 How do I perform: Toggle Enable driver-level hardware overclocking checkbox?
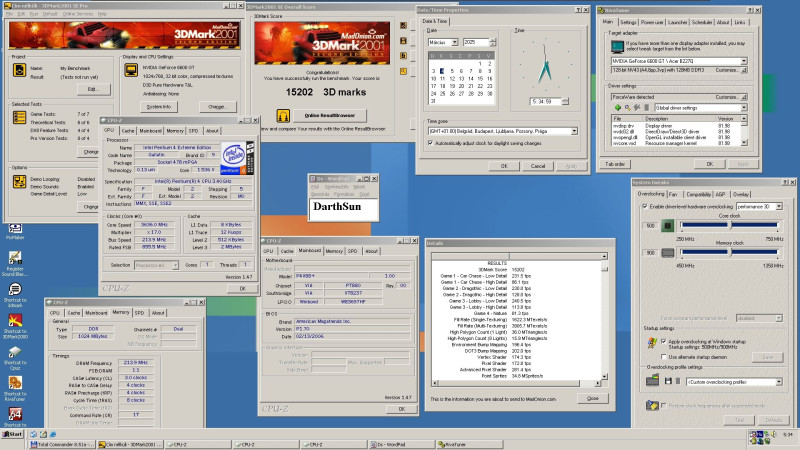(645, 207)
